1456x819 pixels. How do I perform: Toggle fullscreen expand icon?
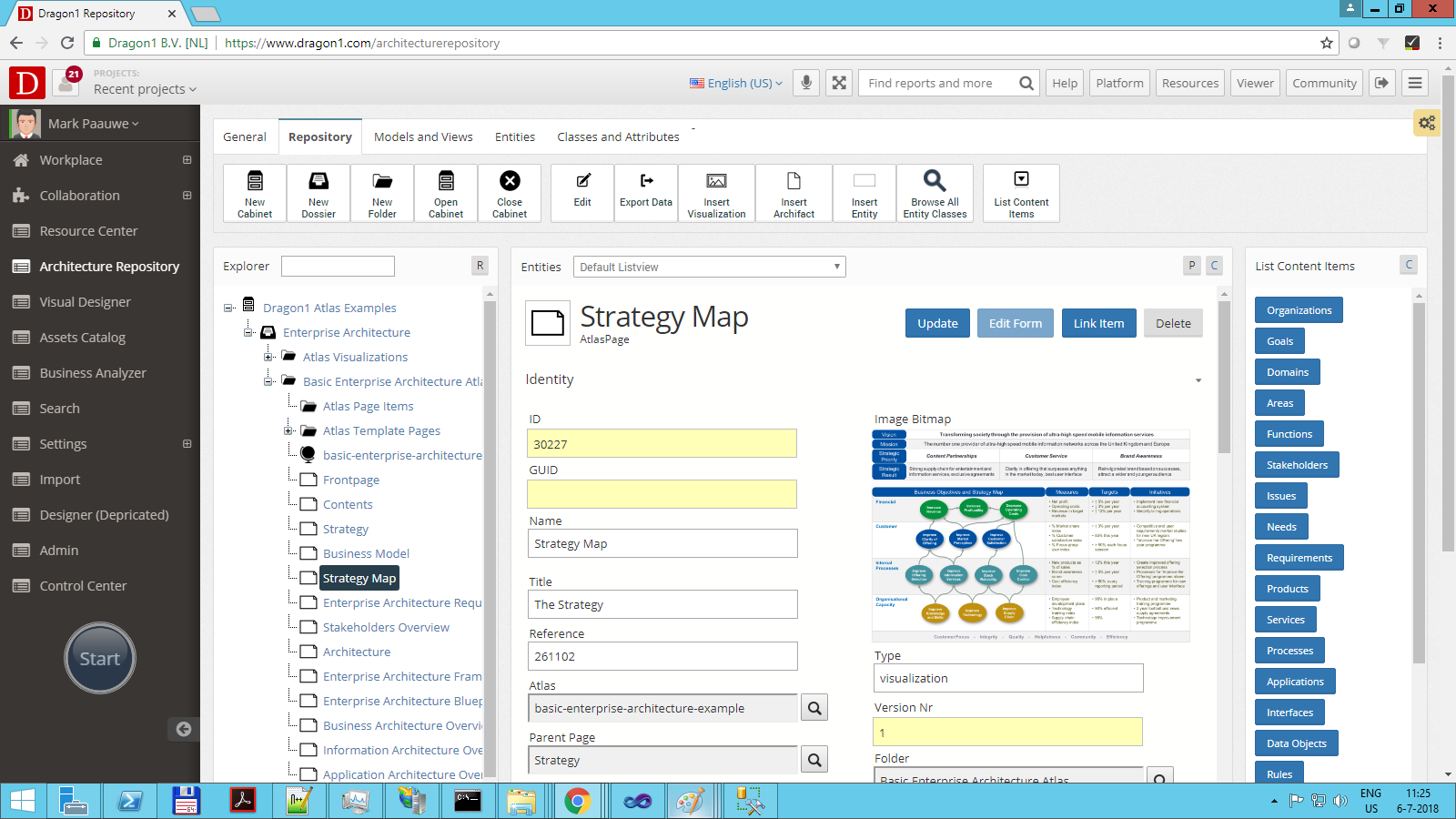point(839,83)
